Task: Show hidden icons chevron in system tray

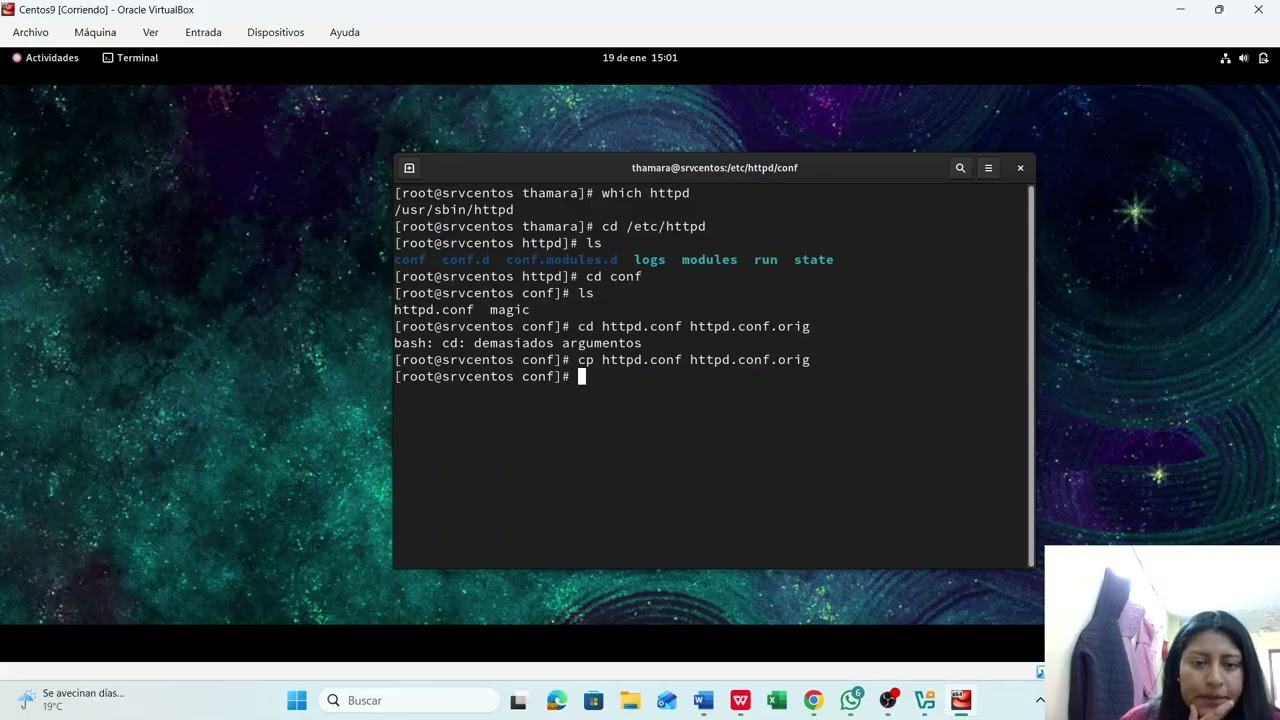Action: (1039, 701)
